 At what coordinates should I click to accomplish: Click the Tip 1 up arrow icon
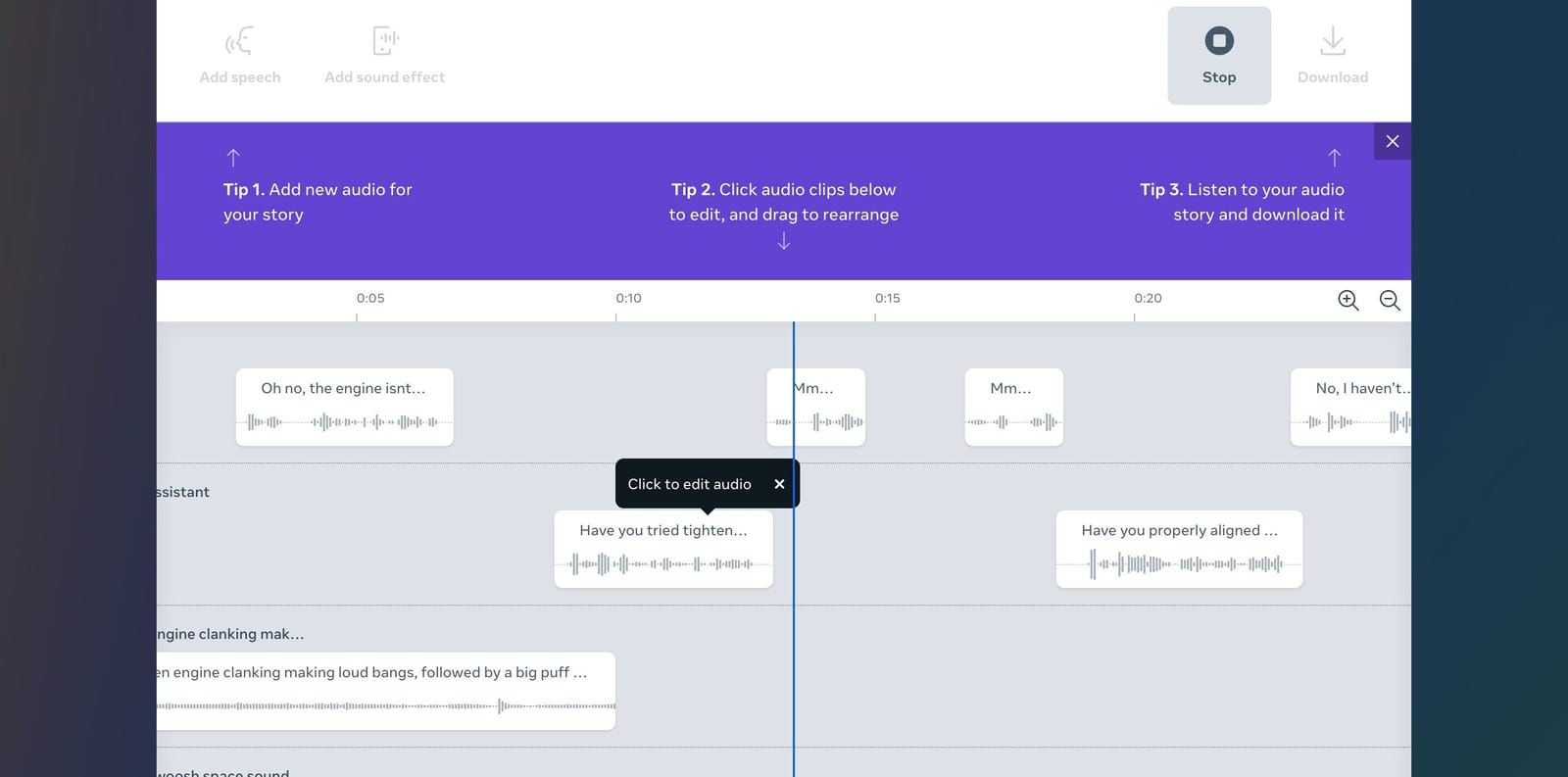point(233,157)
